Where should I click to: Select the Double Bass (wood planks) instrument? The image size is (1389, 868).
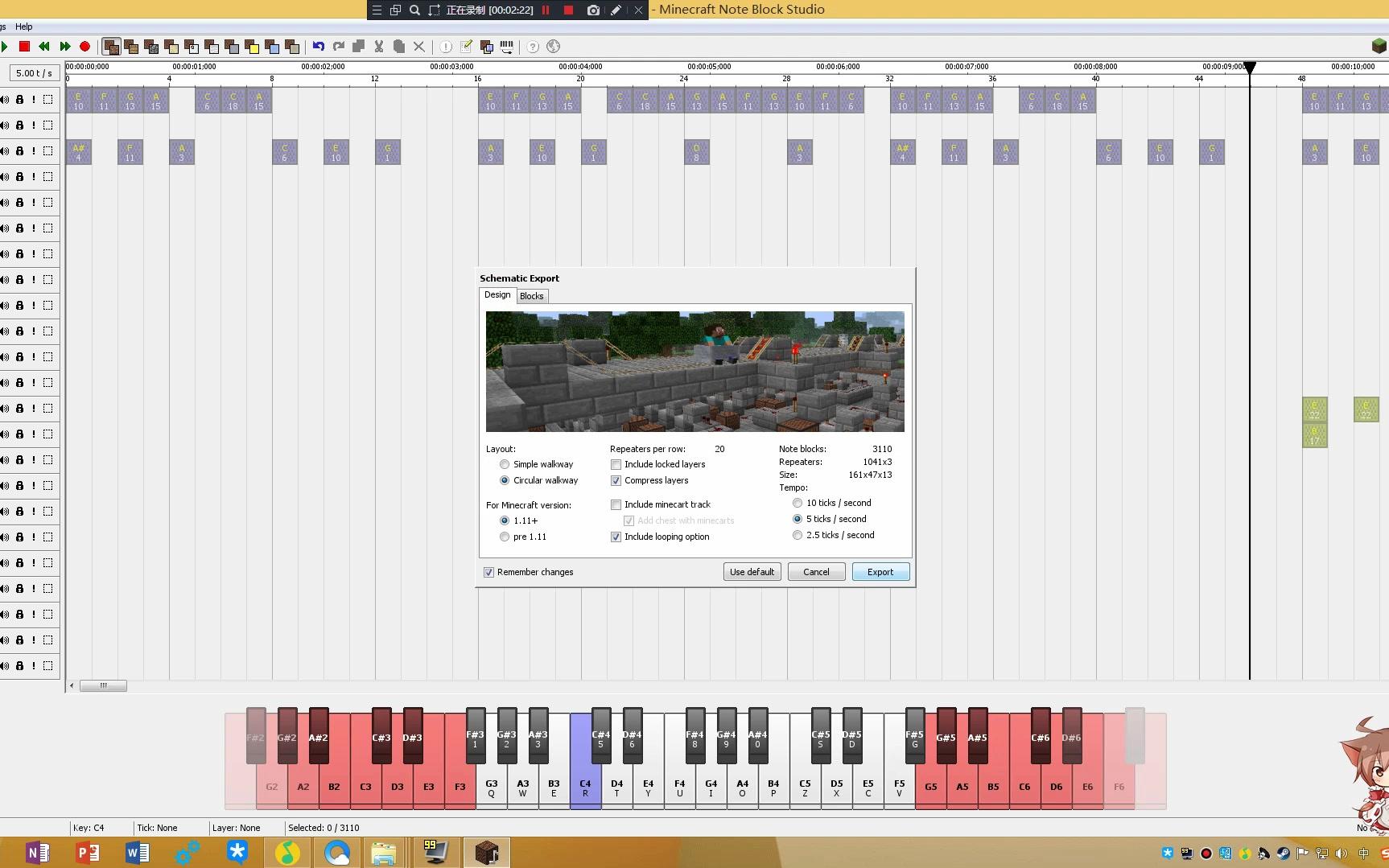pos(131,47)
